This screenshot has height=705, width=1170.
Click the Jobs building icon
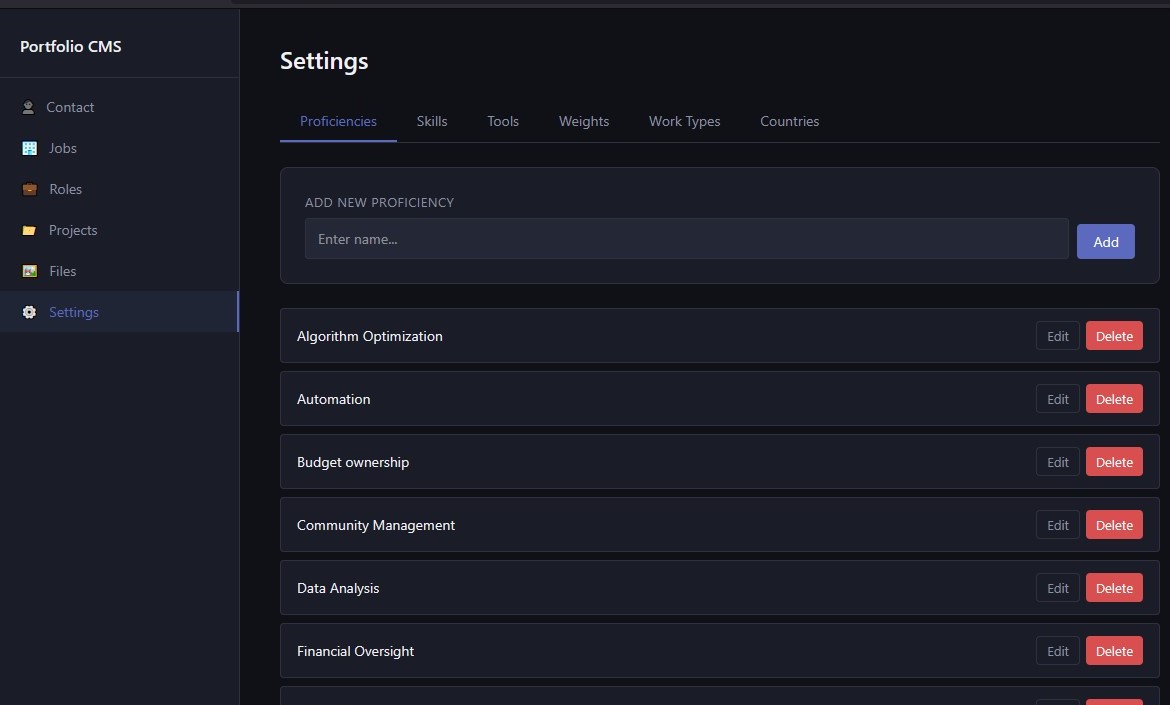click(29, 148)
